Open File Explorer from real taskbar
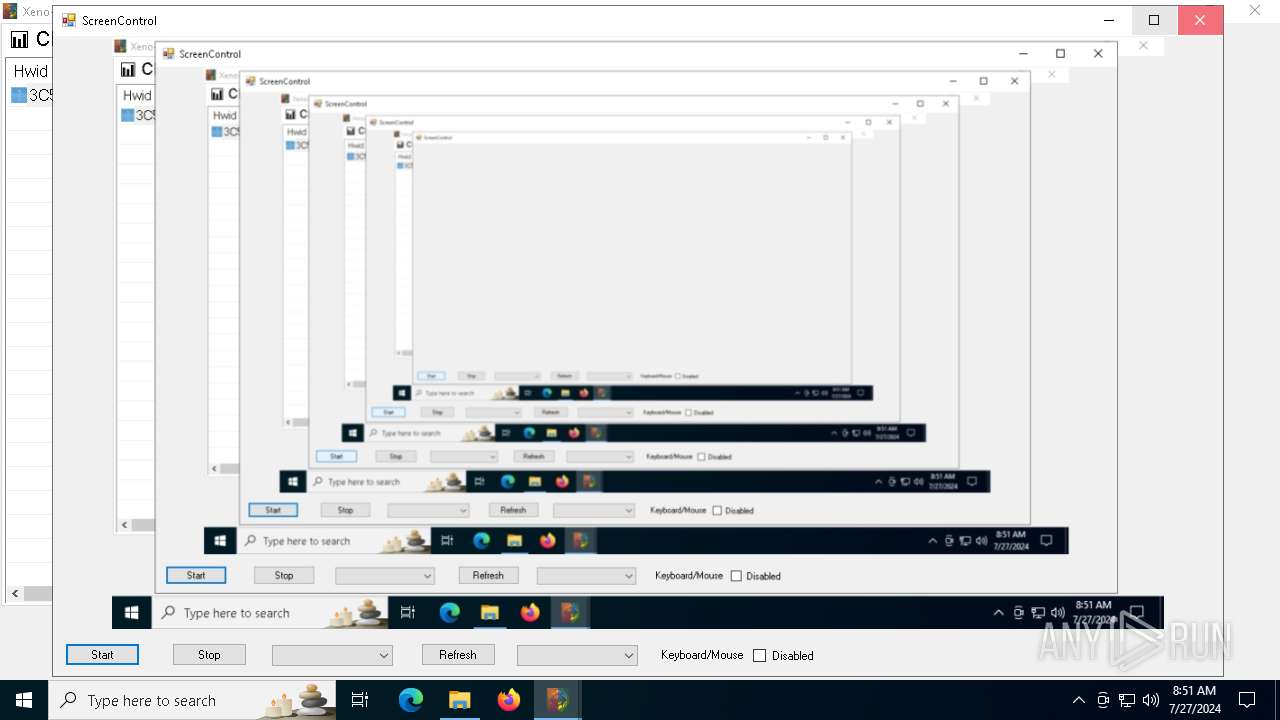 click(459, 700)
